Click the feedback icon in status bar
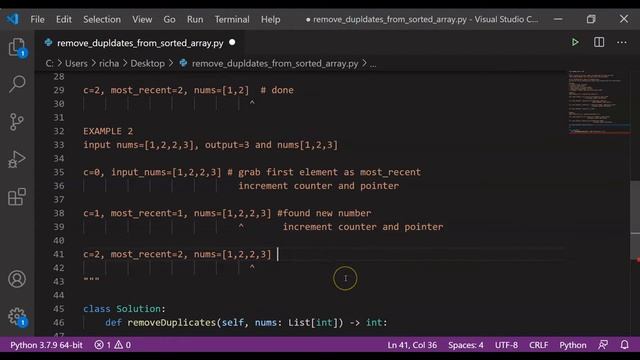This screenshot has height=360, width=640. (x=603, y=345)
